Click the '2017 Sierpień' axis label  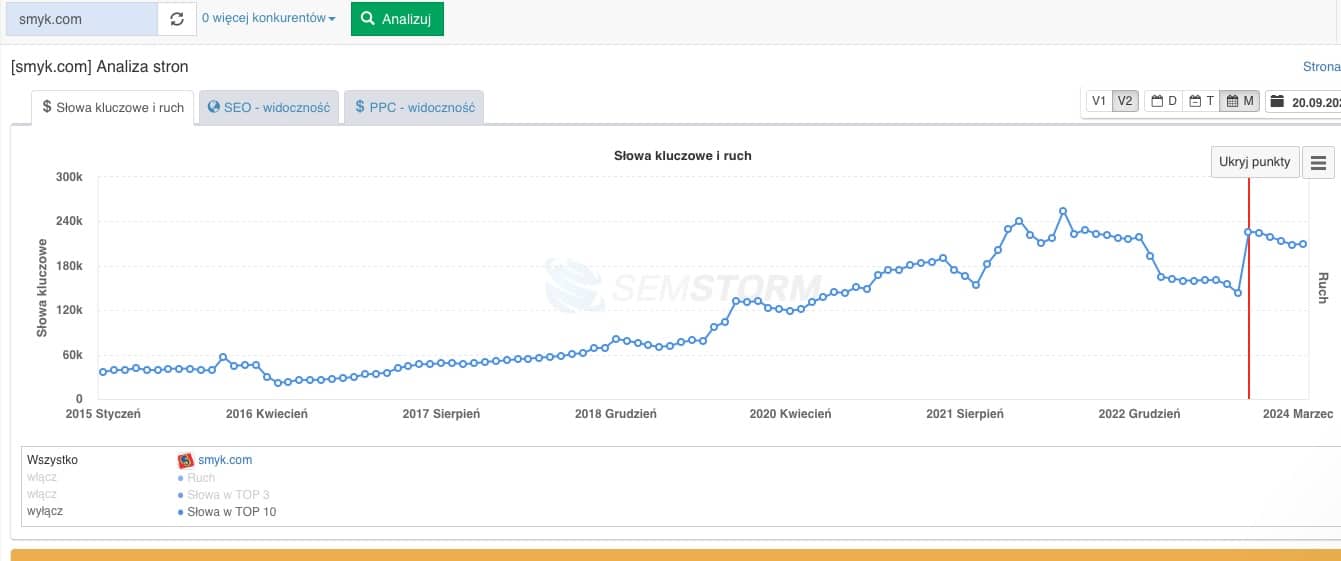coord(441,413)
